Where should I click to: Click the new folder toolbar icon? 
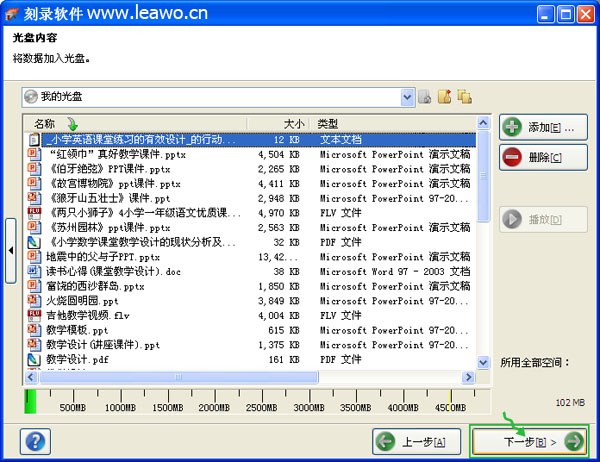click(x=444, y=97)
